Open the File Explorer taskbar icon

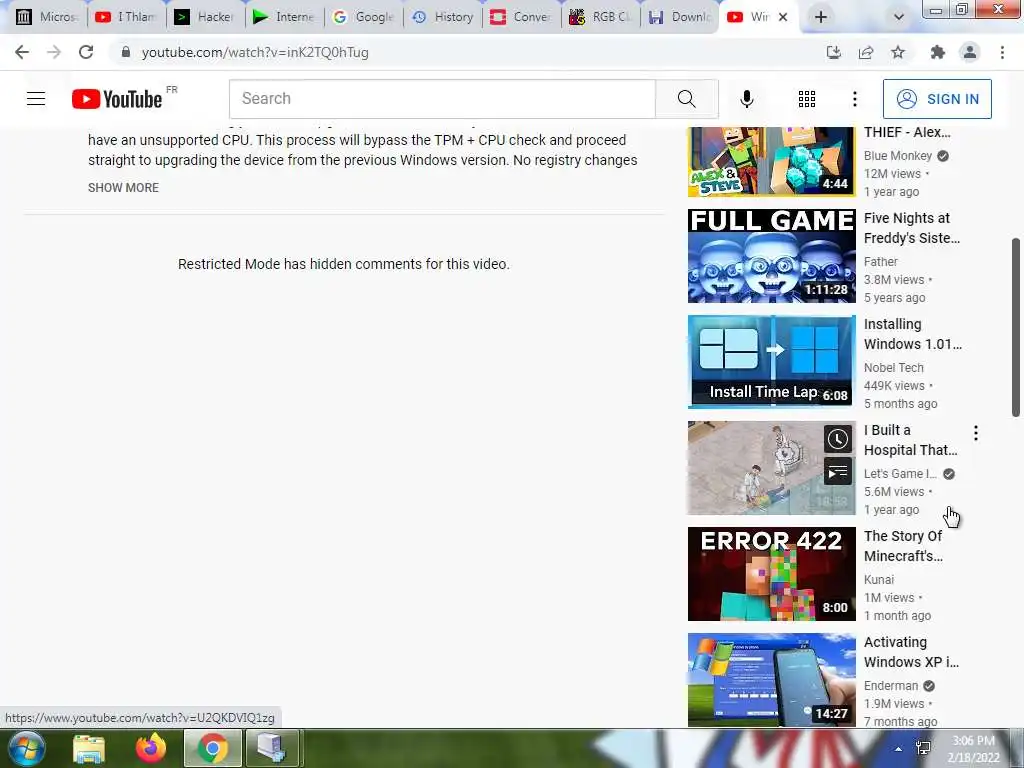coord(89,748)
